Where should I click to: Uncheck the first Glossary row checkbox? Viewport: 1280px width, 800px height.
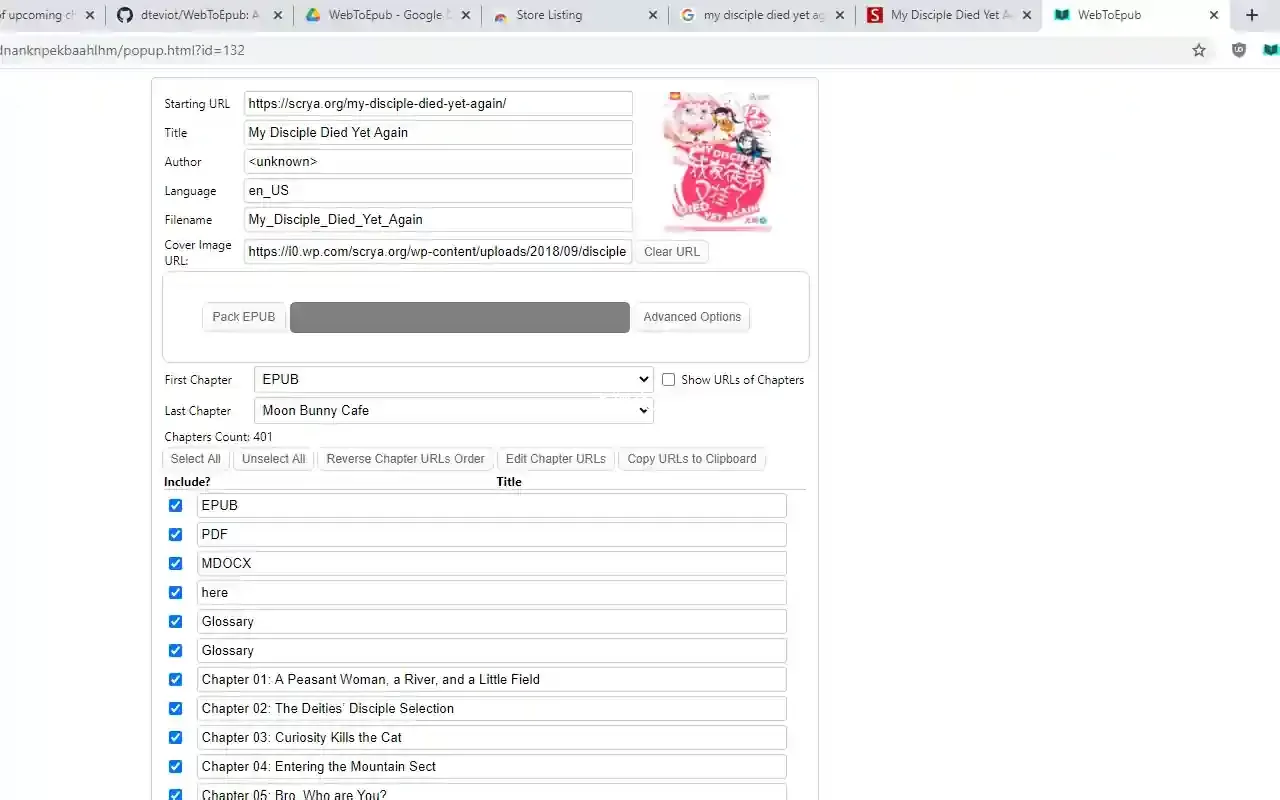175,621
